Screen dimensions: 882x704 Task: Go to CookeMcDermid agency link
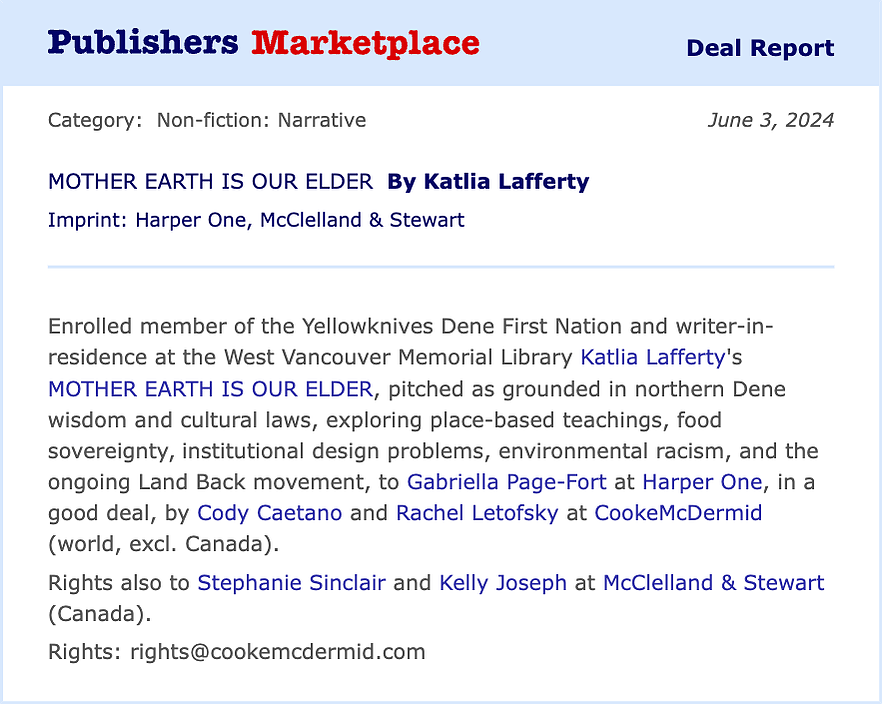[x=678, y=513]
